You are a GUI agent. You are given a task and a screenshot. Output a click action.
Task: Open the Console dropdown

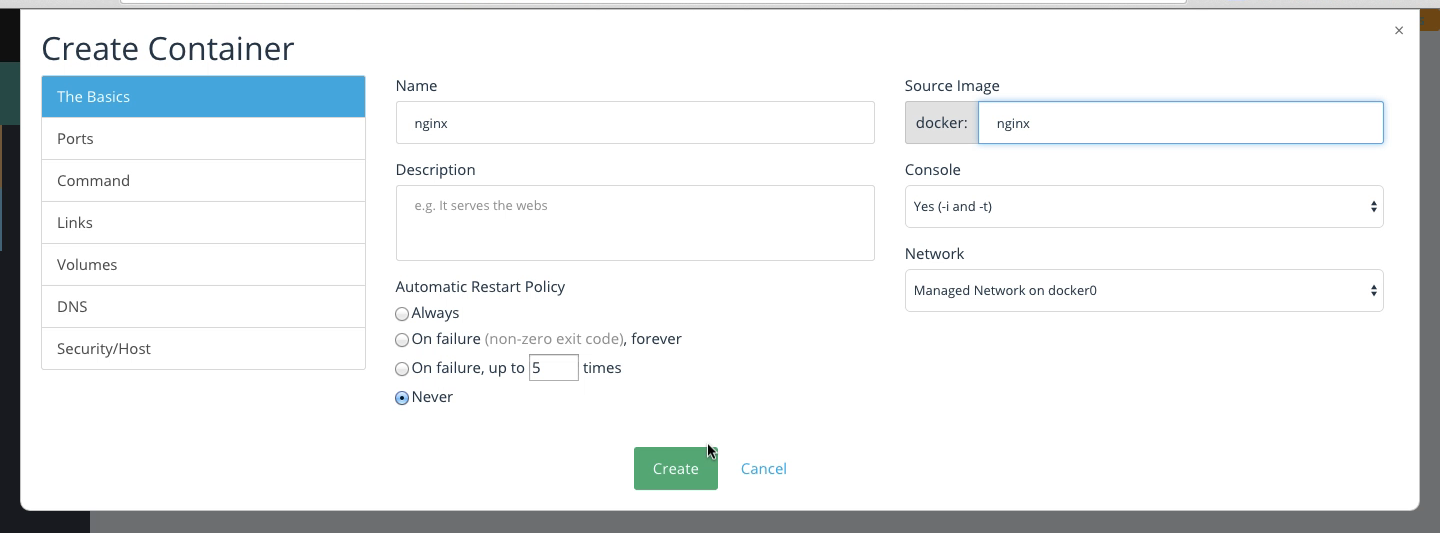[x=1144, y=206]
